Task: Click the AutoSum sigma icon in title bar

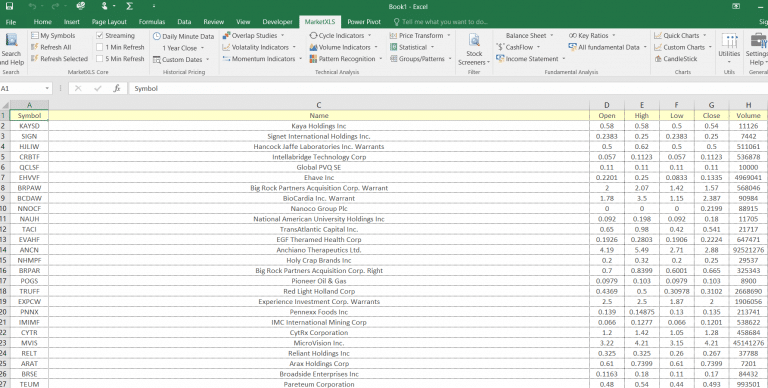Action: coord(129,6)
